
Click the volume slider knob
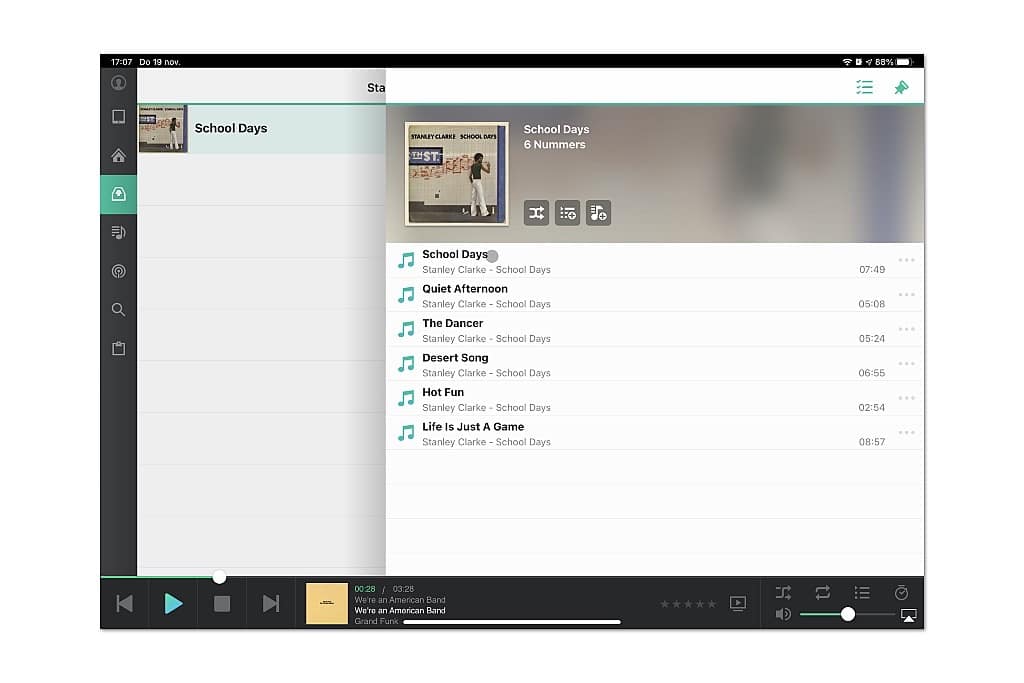[x=848, y=614]
